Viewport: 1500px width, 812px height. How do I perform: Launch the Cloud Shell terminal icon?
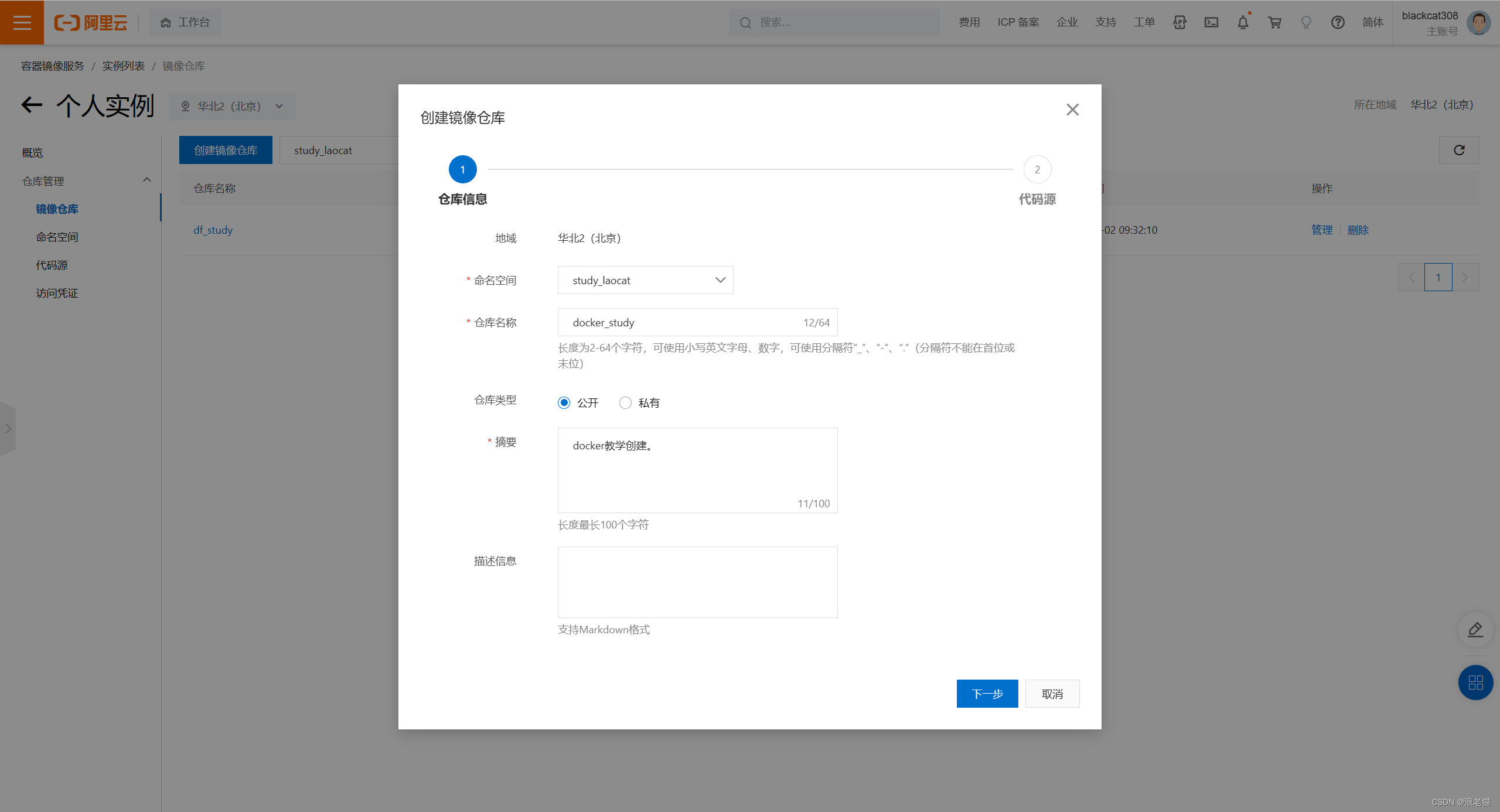[1211, 22]
